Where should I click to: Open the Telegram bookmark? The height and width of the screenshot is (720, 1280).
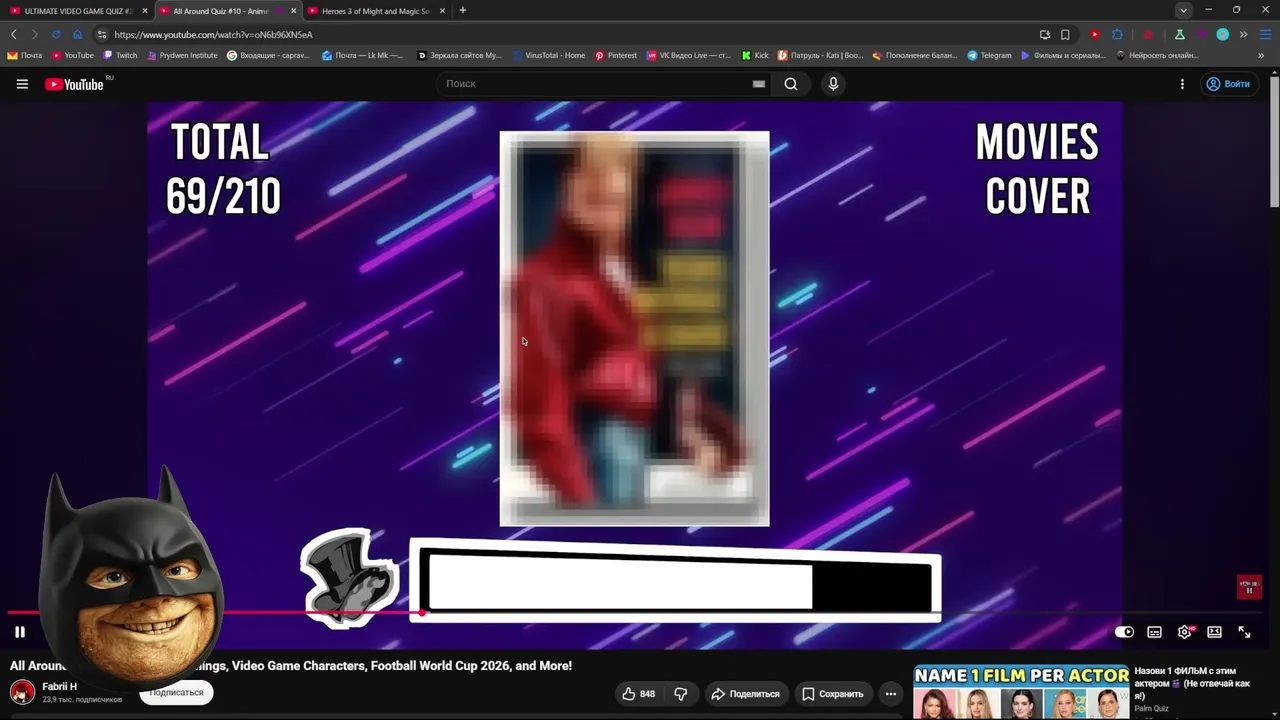coord(989,56)
